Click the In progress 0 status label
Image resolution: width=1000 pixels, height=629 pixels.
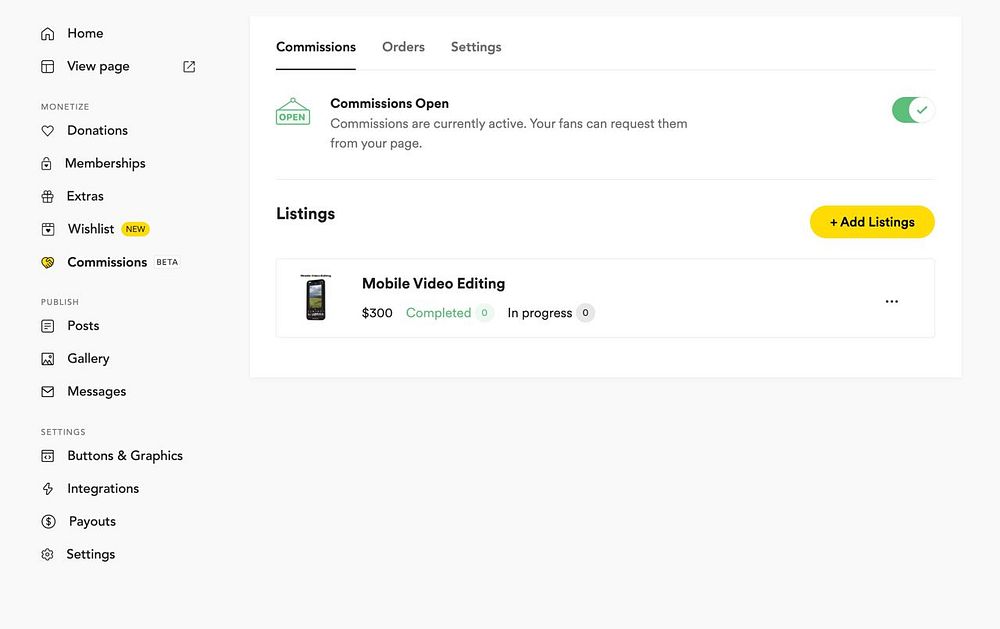[551, 313]
